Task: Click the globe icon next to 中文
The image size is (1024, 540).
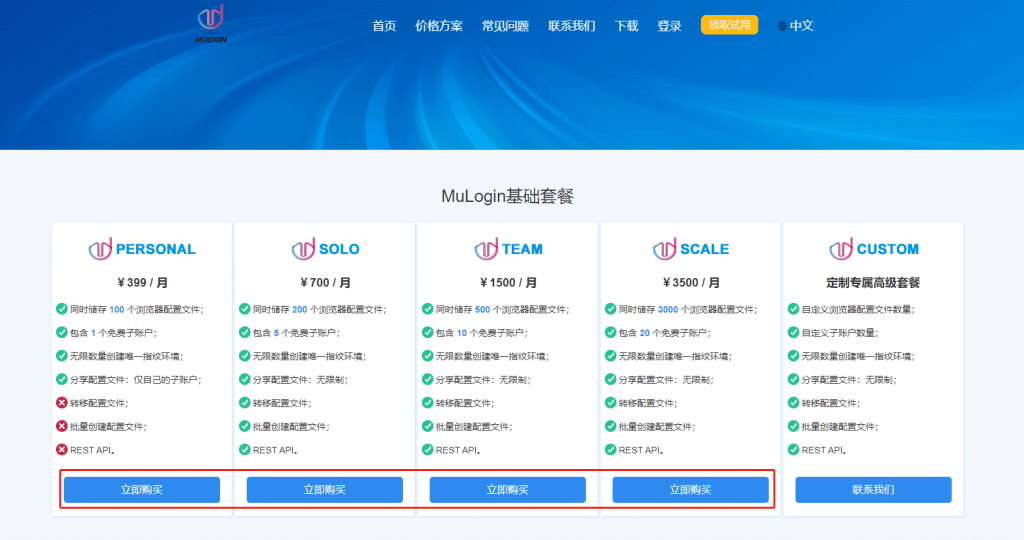Action: (782, 27)
